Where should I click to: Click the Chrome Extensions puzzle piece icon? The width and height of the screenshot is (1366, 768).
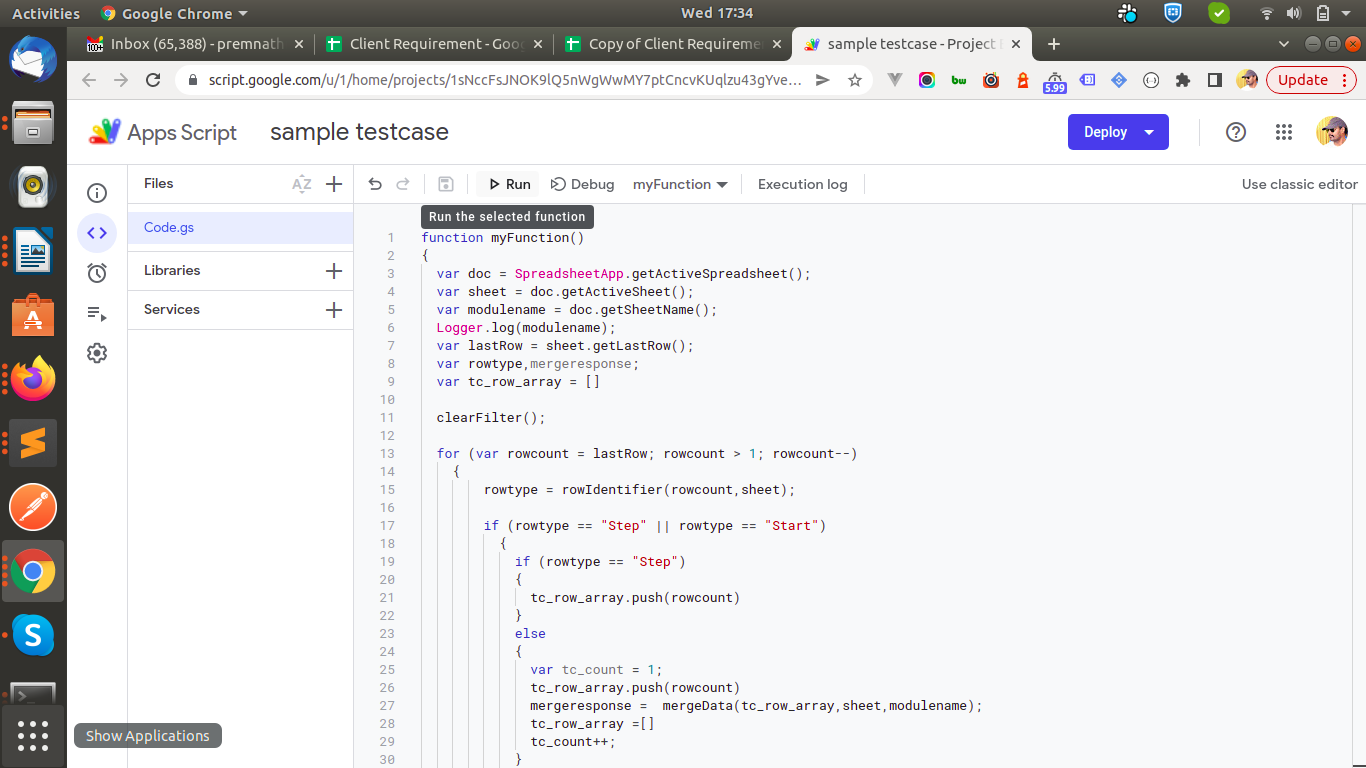pyautogui.click(x=1183, y=80)
